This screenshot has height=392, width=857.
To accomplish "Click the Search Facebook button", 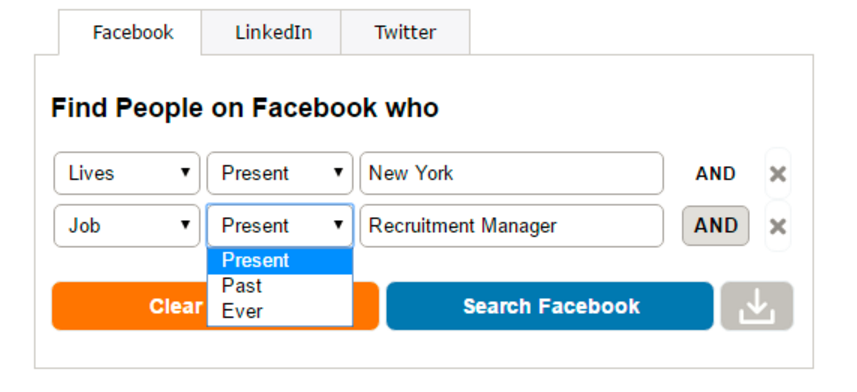I will [x=550, y=306].
